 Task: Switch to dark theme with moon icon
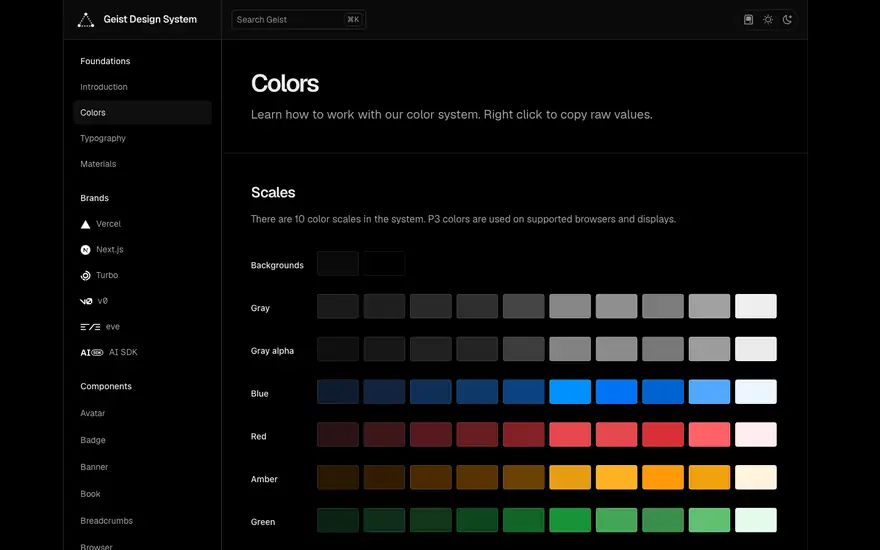[787, 20]
